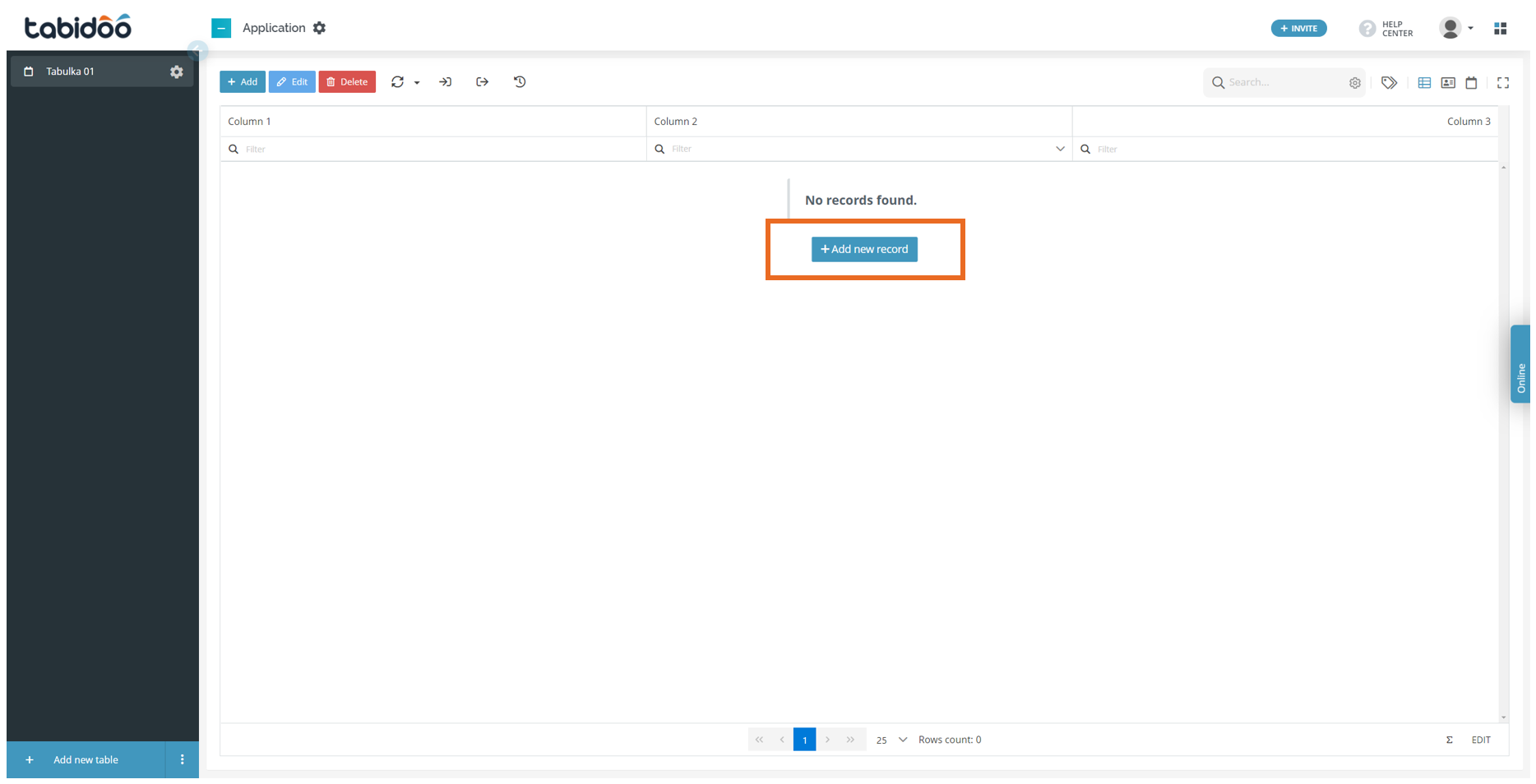The width and height of the screenshot is (1536, 784).
Task: Click EDIT in the footer
Action: [x=1481, y=740]
